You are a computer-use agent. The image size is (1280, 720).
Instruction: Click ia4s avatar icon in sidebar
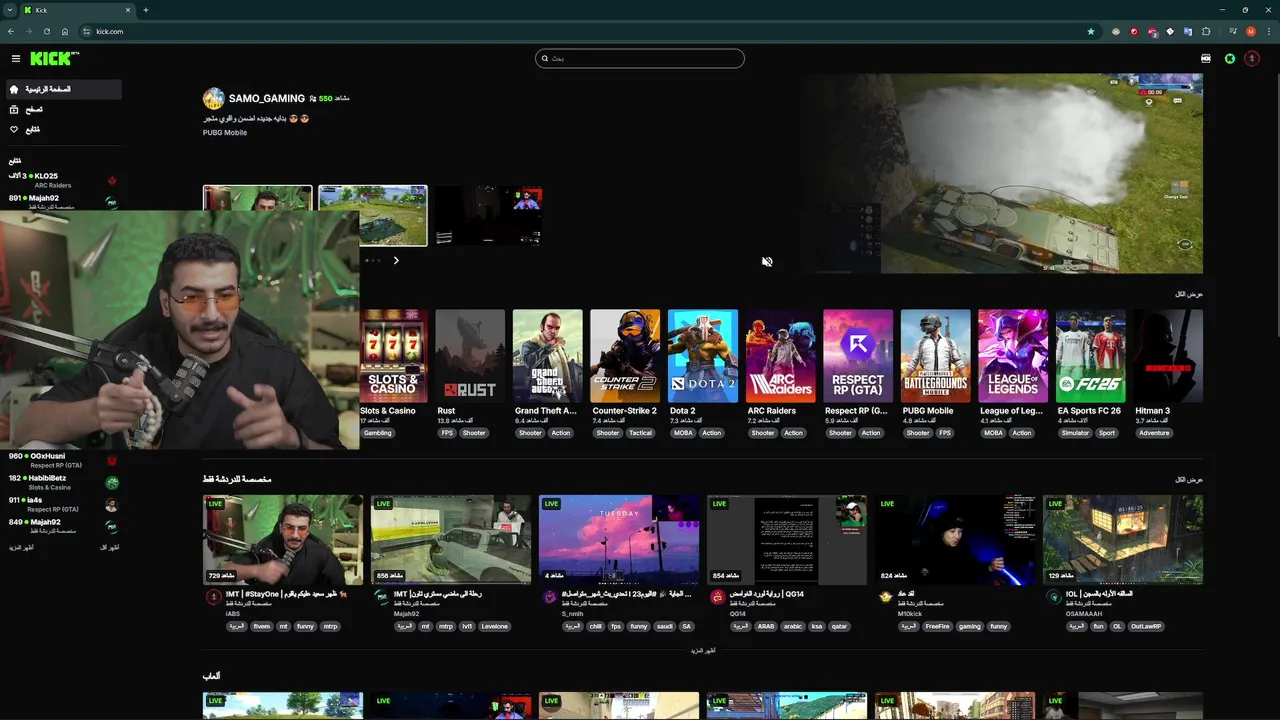pyautogui.click(x=112, y=504)
